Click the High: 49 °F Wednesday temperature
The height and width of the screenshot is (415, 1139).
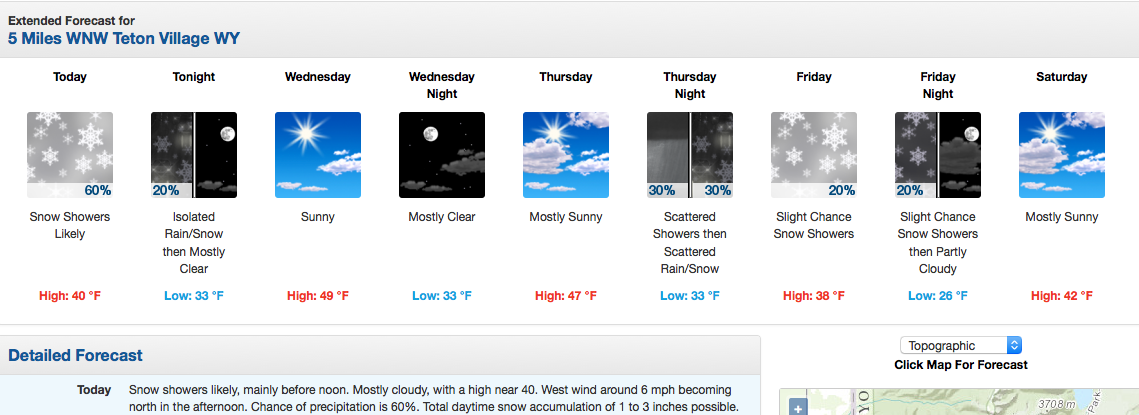[318, 296]
